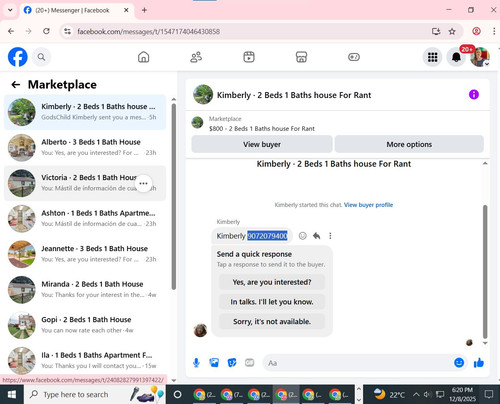Open Miranda 2 Beds 1 Bath House chat
Viewport: 500px width, 404px height.
coord(85,289)
